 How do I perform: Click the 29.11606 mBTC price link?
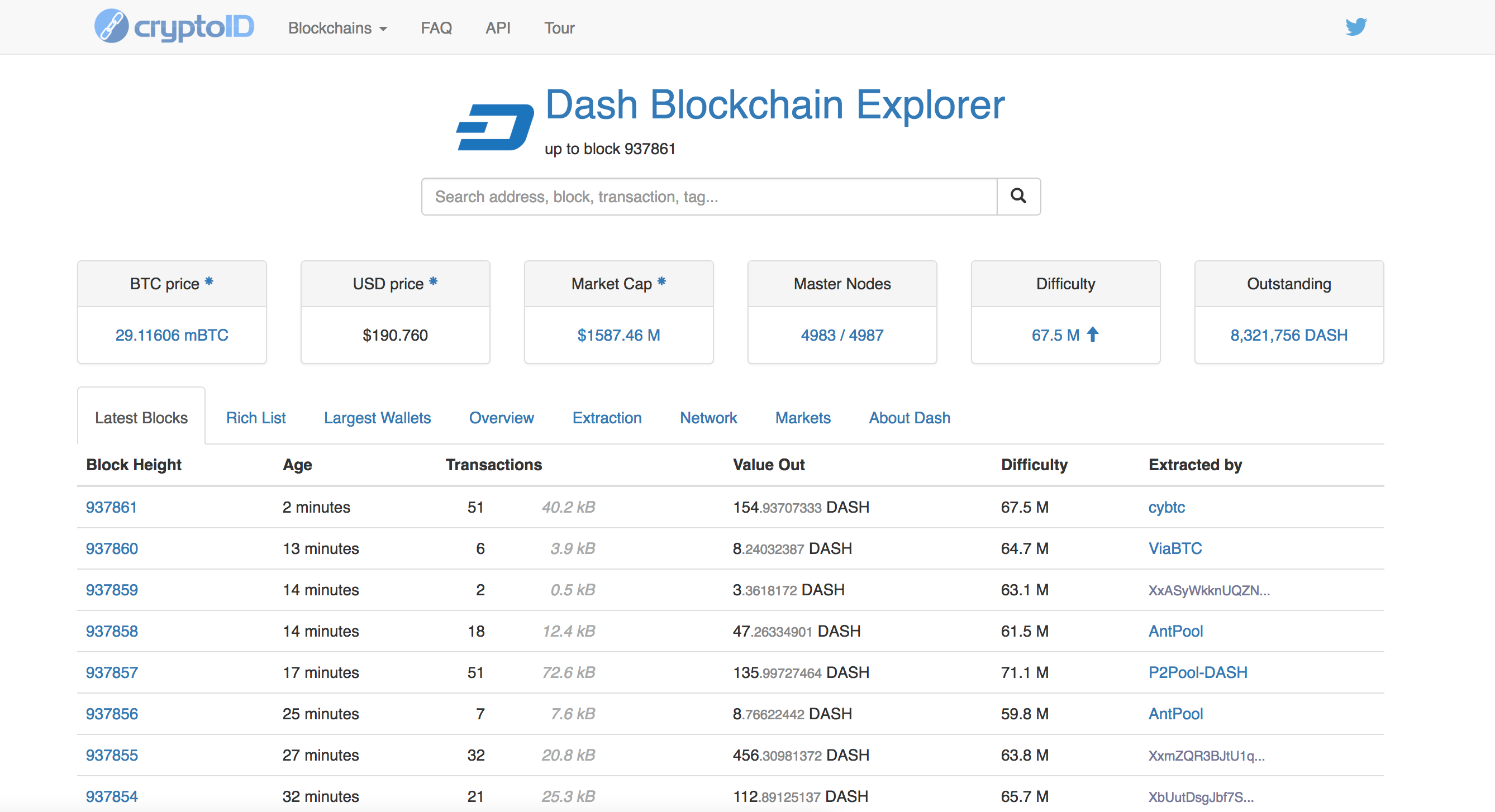pos(172,335)
